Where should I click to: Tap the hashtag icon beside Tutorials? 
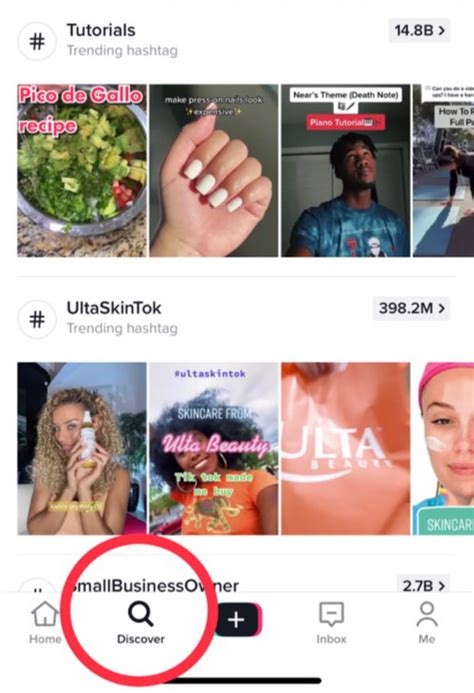coord(37,42)
